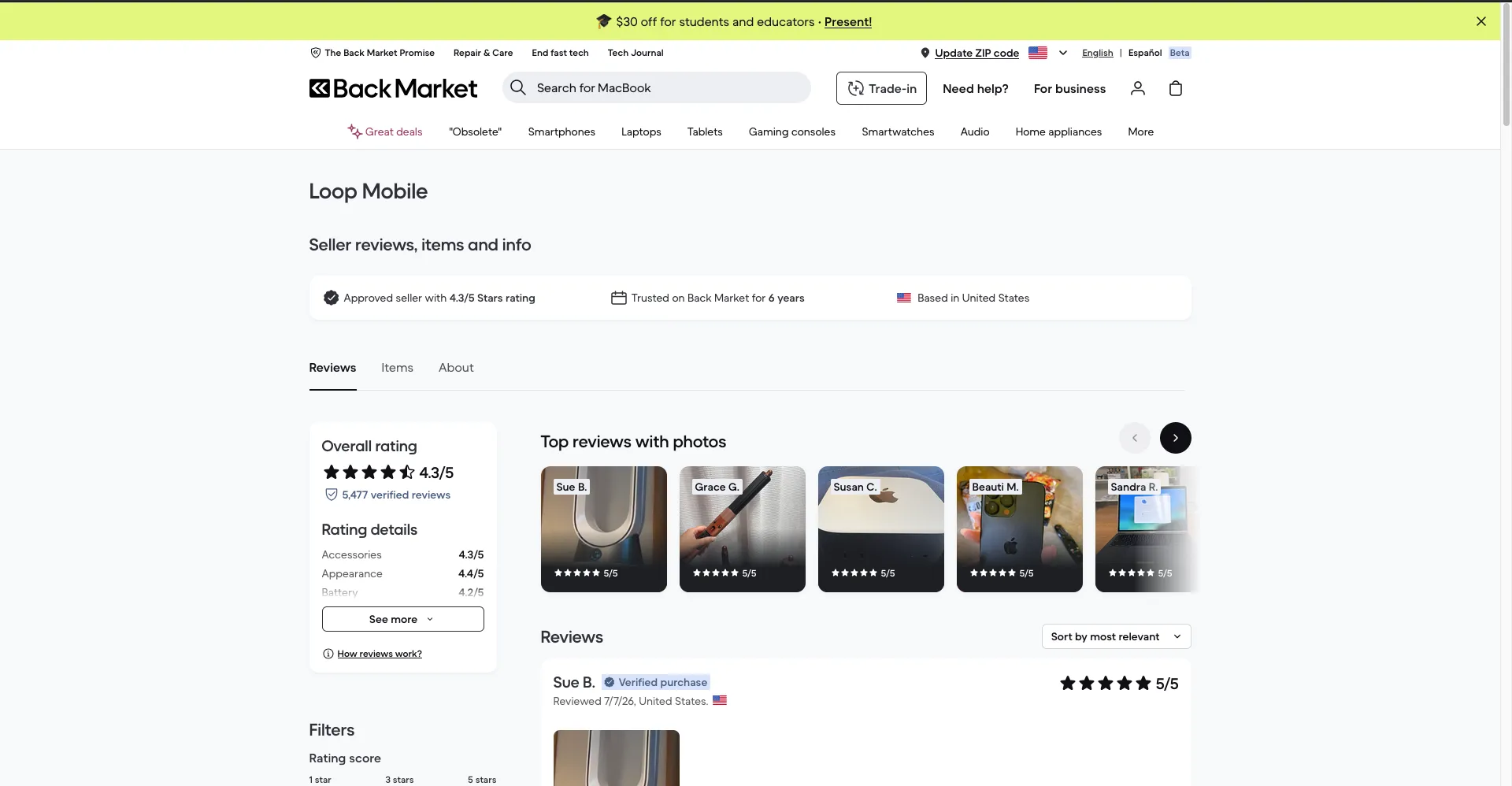Click Update ZIP code link
The image size is (1512, 786).
[976, 53]
